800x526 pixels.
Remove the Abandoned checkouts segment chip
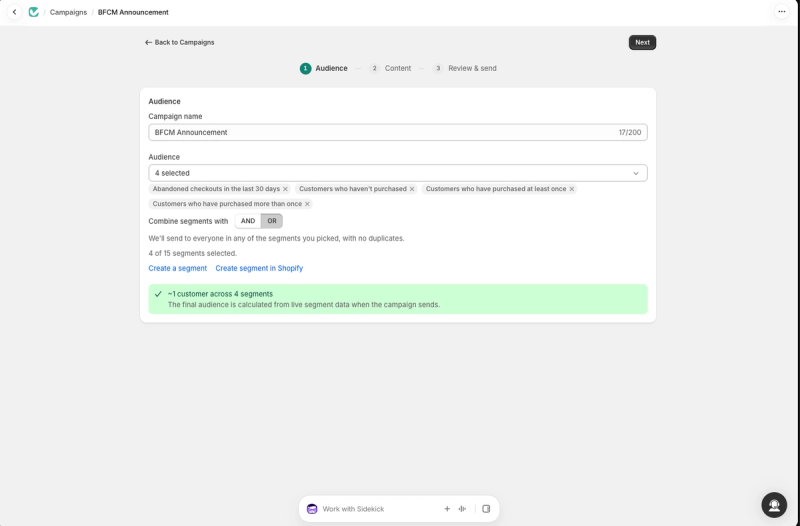(x=285, y=189)
